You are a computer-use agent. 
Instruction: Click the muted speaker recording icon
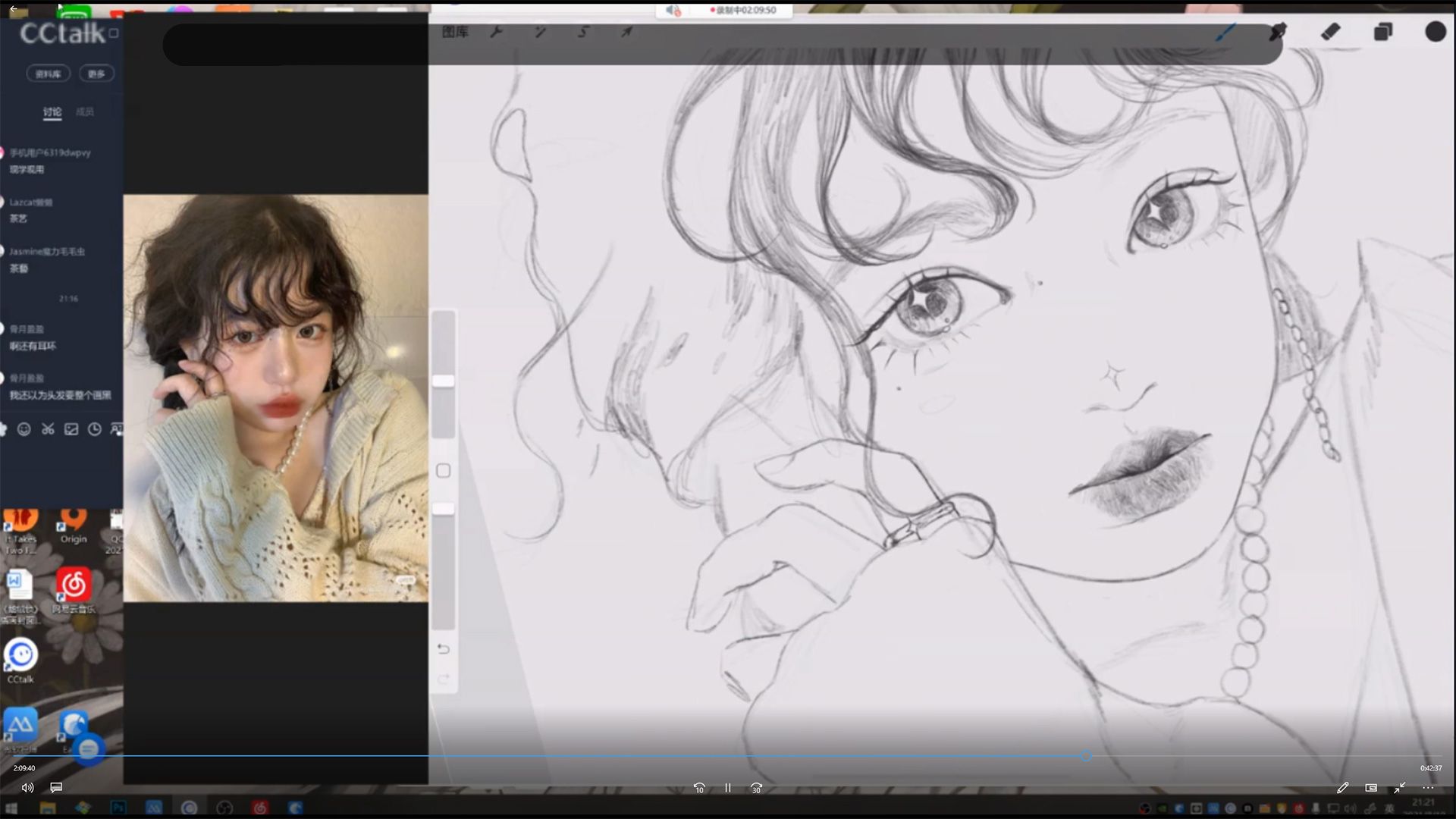[x=673, y=11]
